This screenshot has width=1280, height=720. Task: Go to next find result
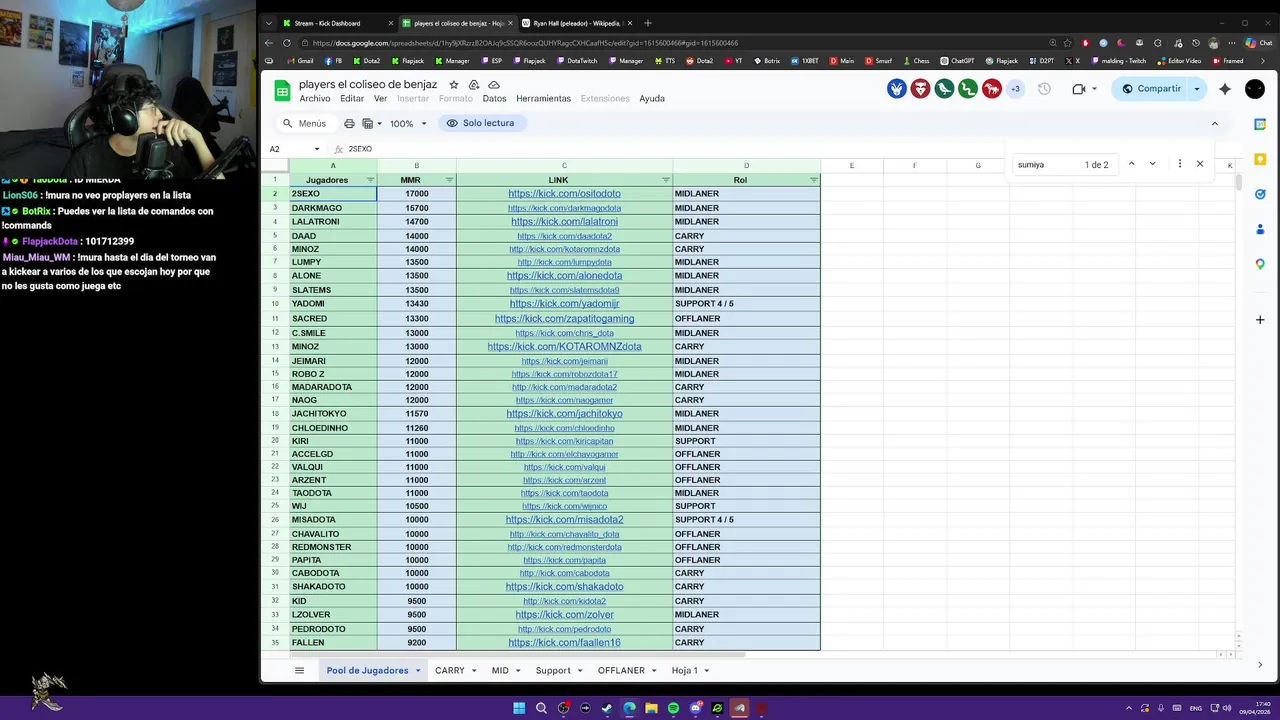click(x=1152, y=164)
